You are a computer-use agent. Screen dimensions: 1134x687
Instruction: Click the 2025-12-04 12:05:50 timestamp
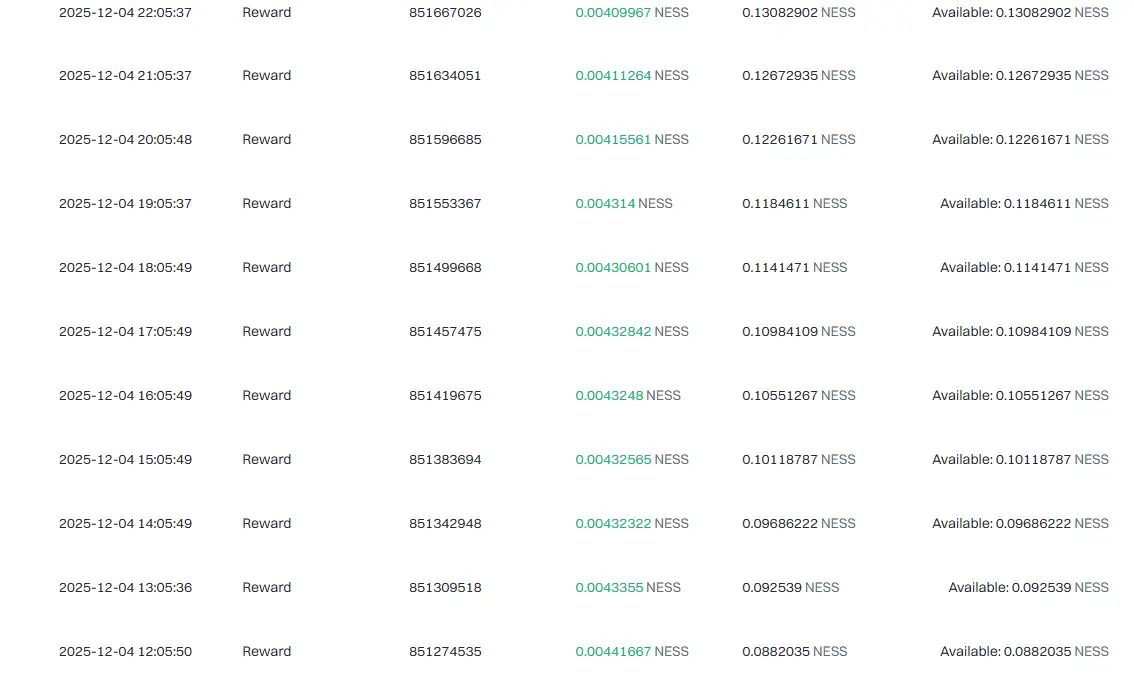[125, 652]
